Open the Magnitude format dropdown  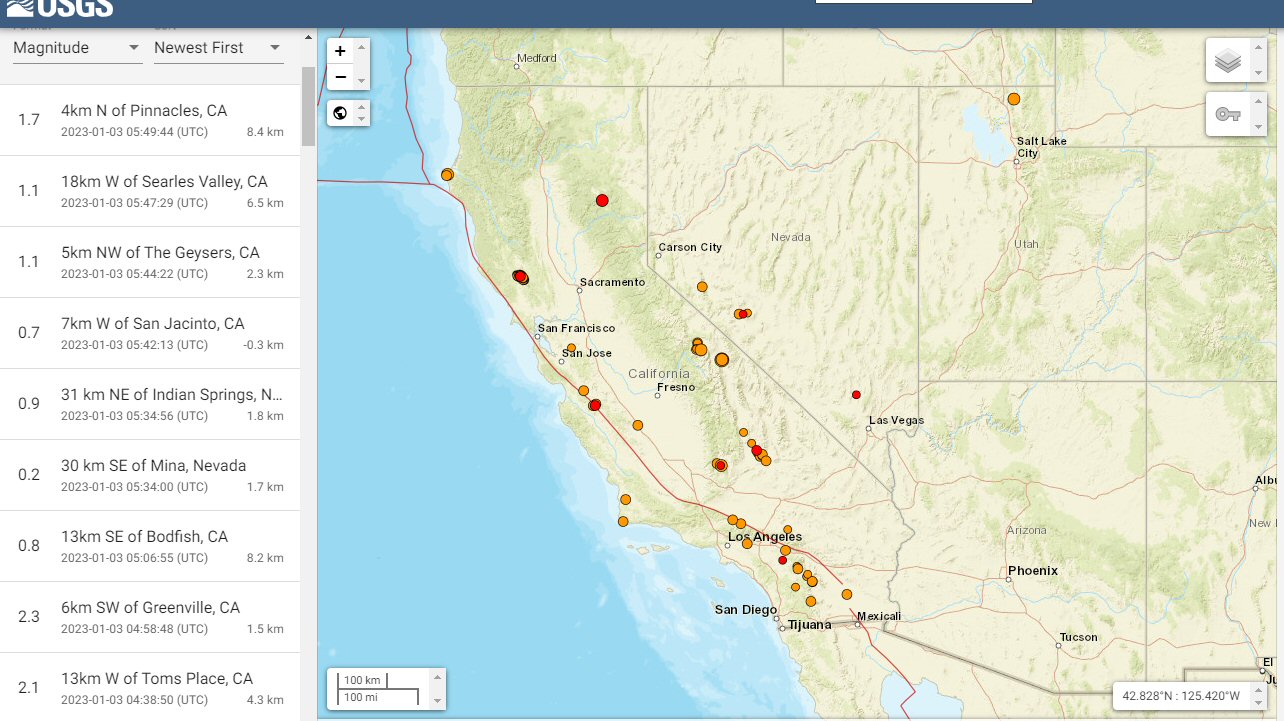coord(77,48)
